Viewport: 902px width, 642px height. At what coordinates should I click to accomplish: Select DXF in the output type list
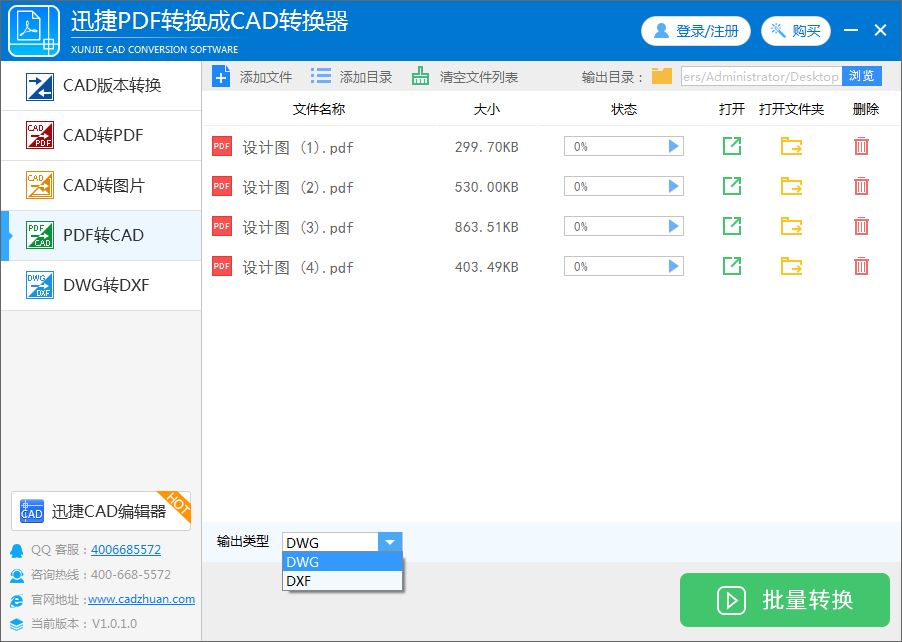[342, 581]
